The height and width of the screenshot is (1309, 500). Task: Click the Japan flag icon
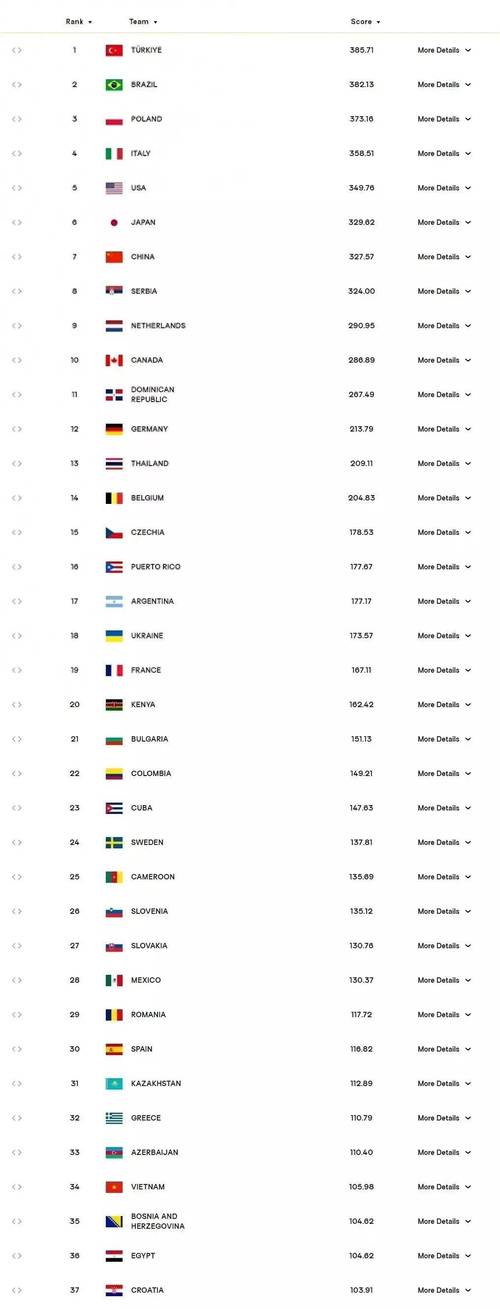pyautogui.click(x=114, y=223)
